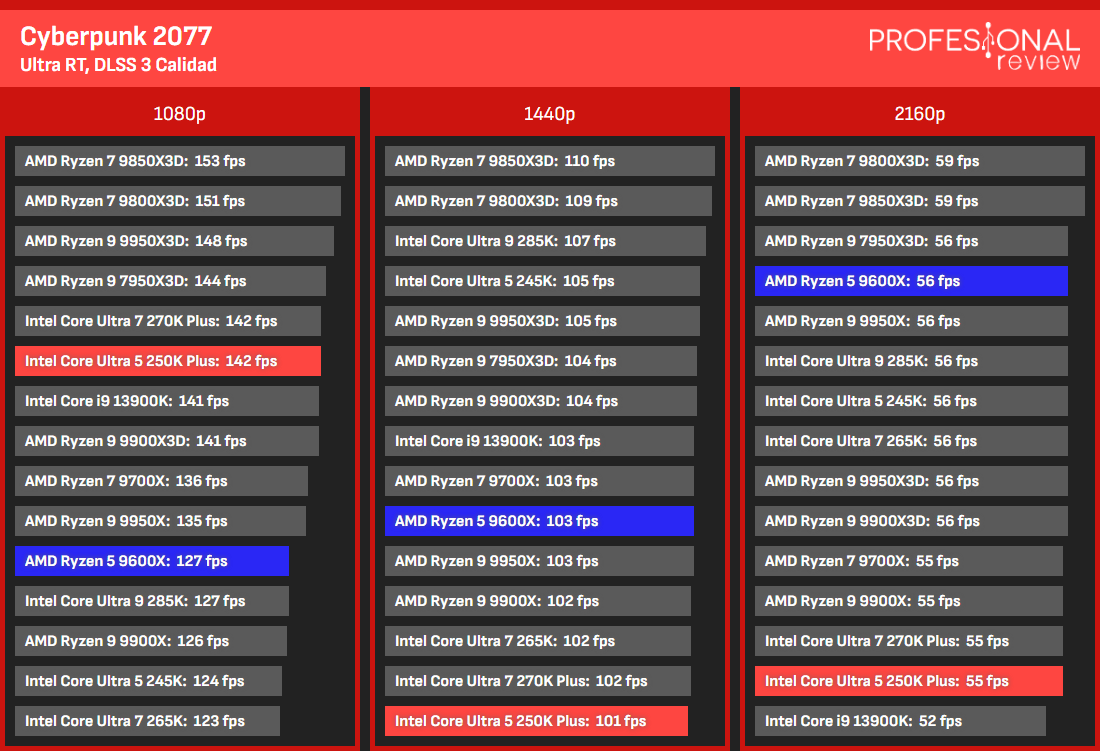The image size is (1100, 751).
Task: Click 'AMD Ryzen 7 9800X3D: 151 fps' bar
Action: coord(177,201)
